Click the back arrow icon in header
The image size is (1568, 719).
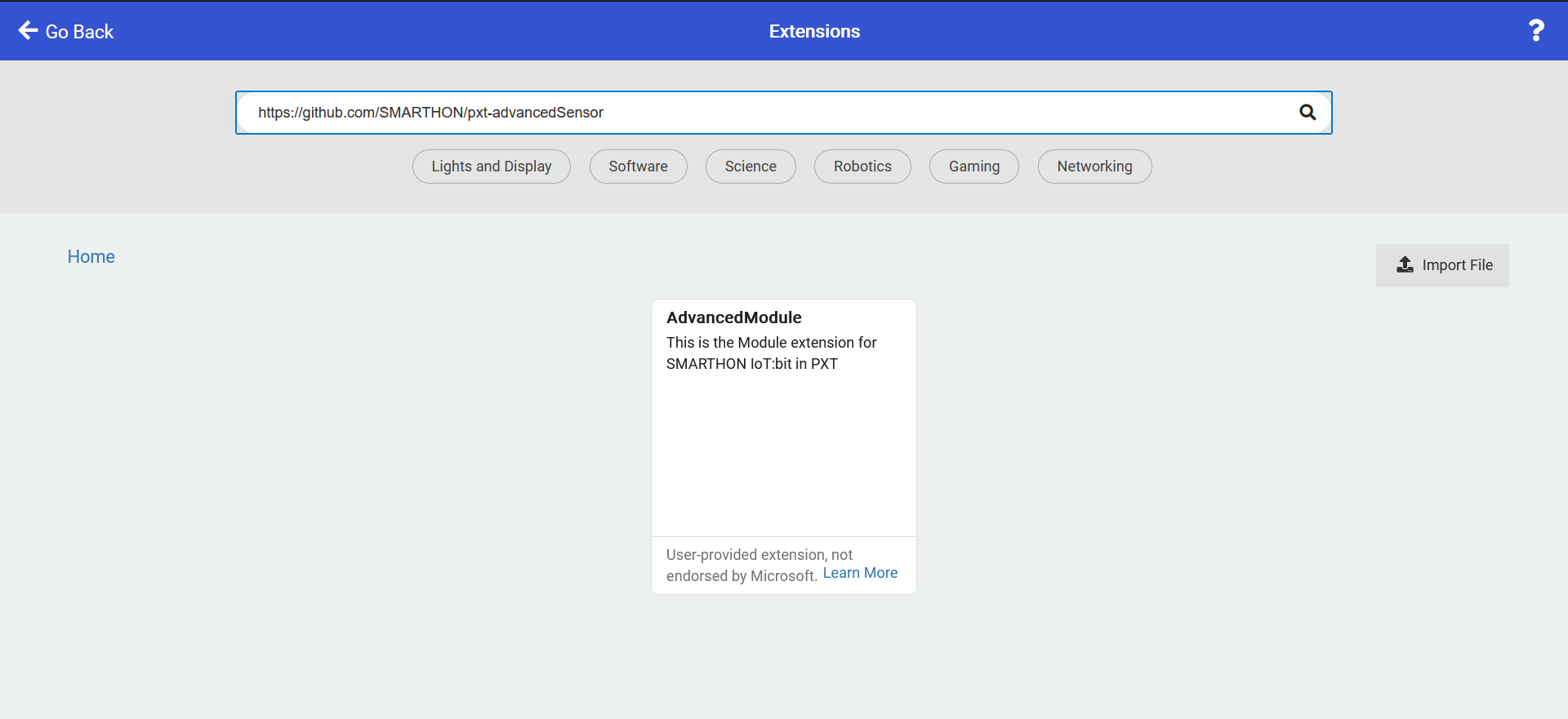click(x=28, y=31)
